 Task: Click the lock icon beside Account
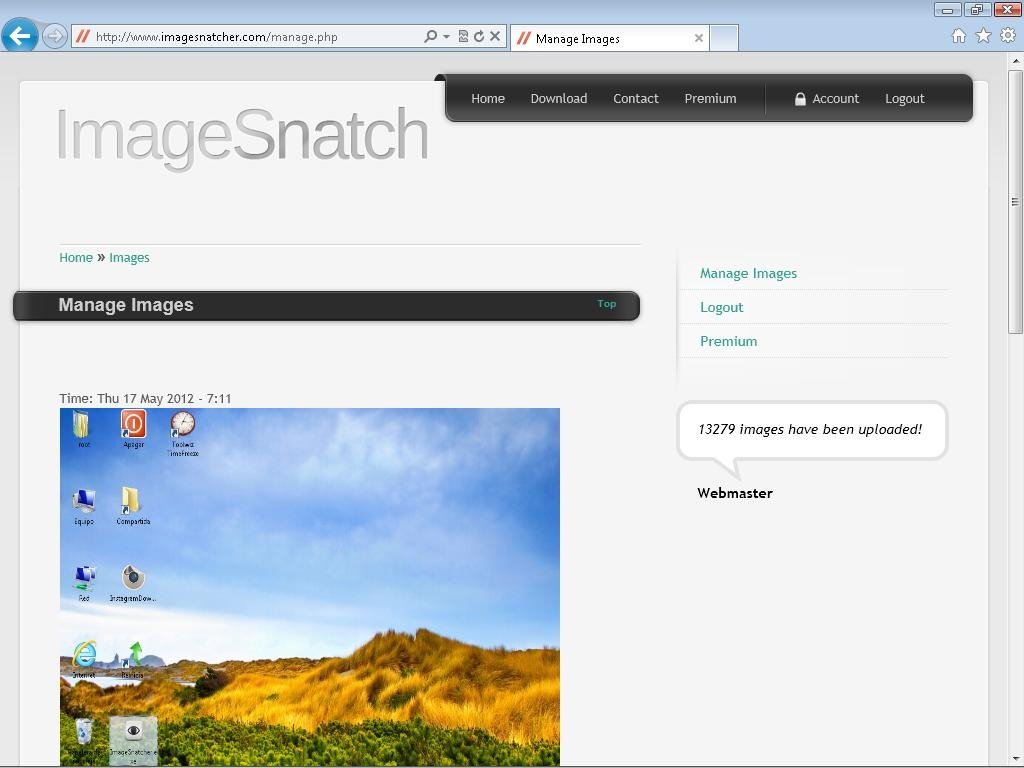tap(800, 99)
